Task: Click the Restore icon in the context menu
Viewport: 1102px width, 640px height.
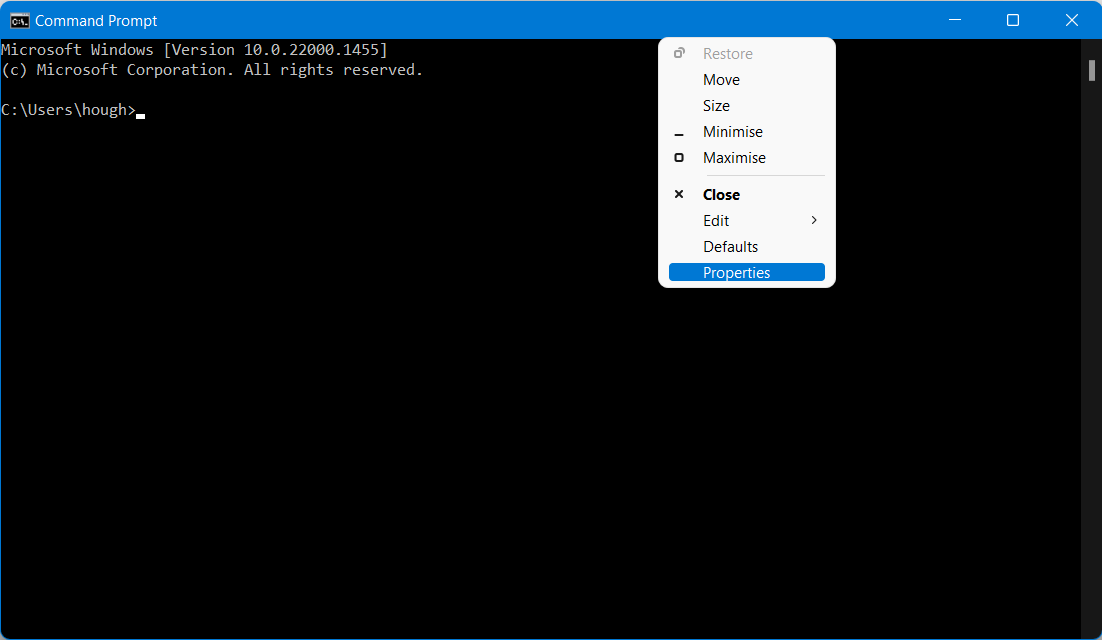Action: point(679,53)
